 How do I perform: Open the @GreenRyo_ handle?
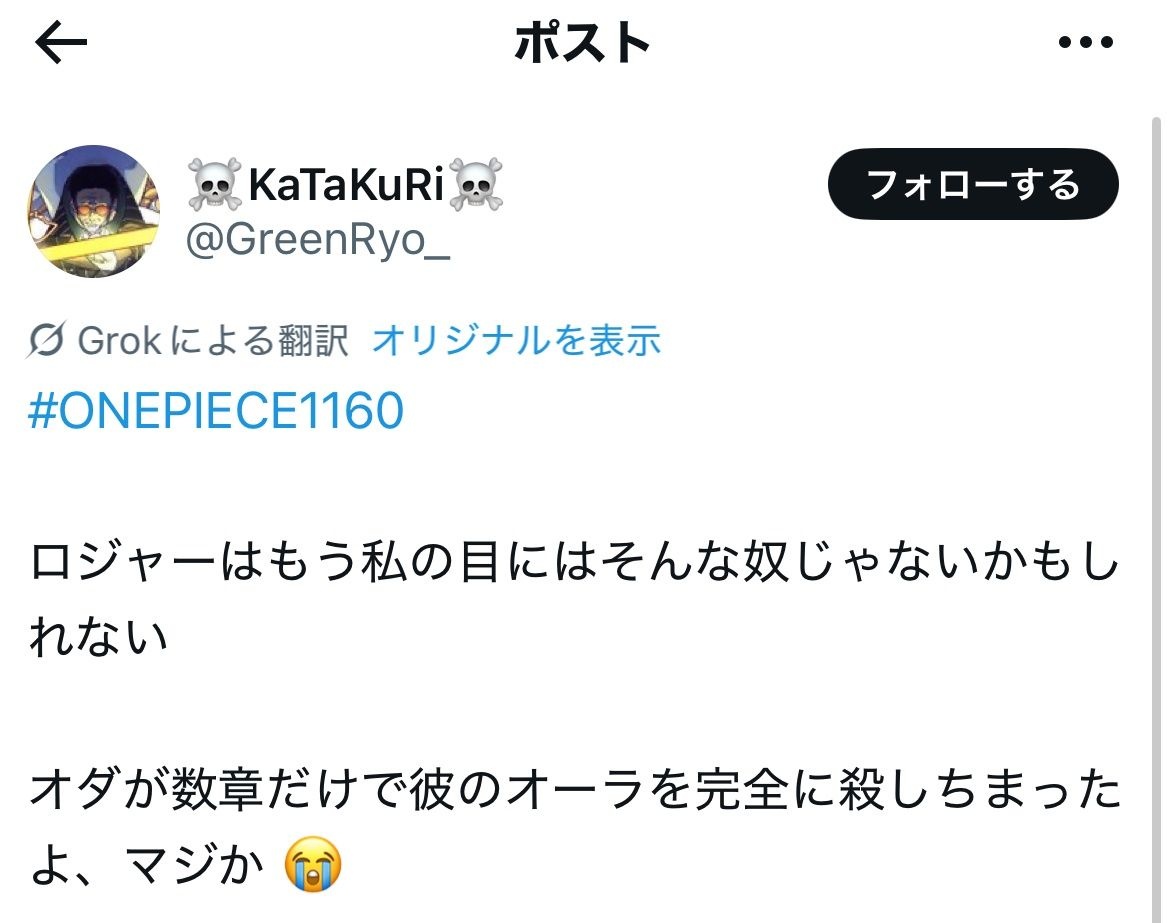318,241
